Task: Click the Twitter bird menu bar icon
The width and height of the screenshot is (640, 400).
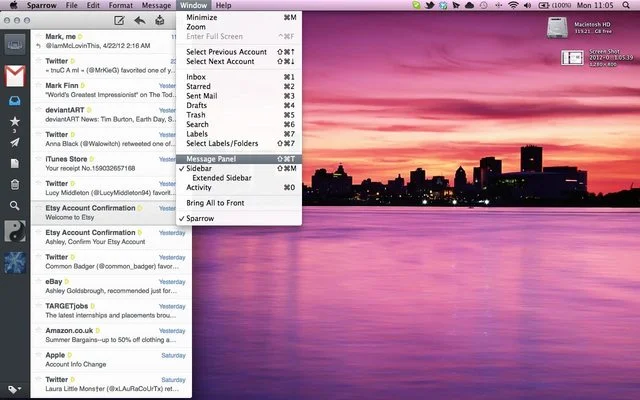Action: (429, 5)
